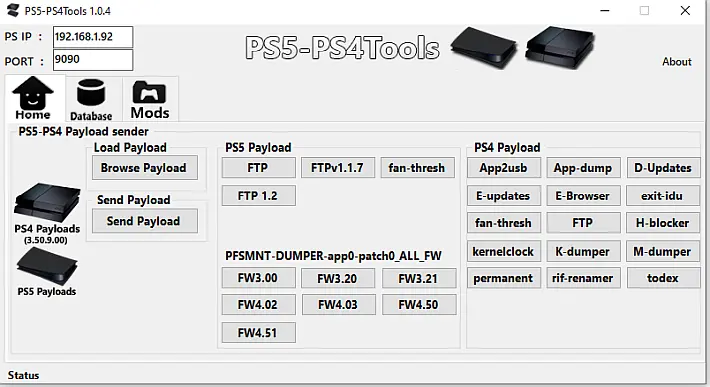Select the PS4 K-dumper payload
710x387 pixels.
[583, 251]
